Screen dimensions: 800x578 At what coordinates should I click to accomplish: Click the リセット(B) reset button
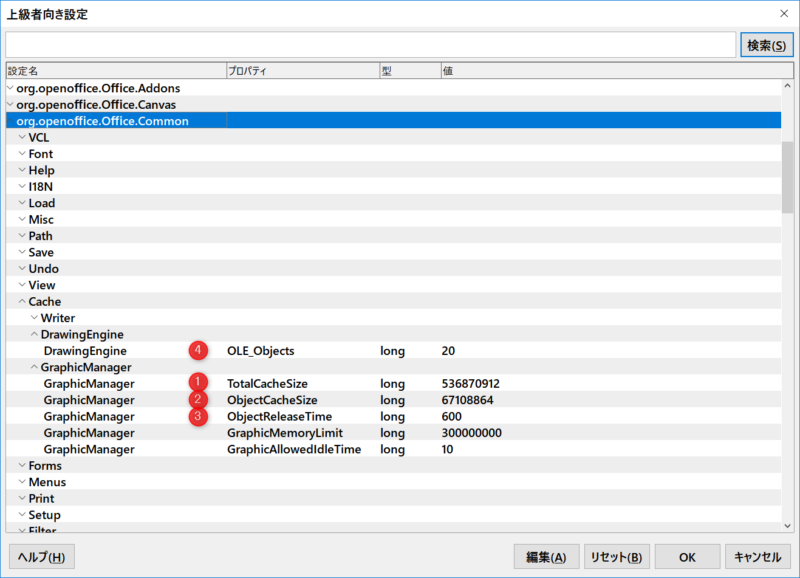point(615,557)
